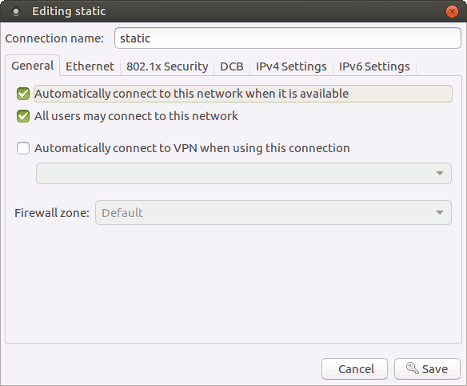The height and width of the screenshot is (386, 467).
Task: Go to the IPv6 Settings tab
Action: (374, 66)
